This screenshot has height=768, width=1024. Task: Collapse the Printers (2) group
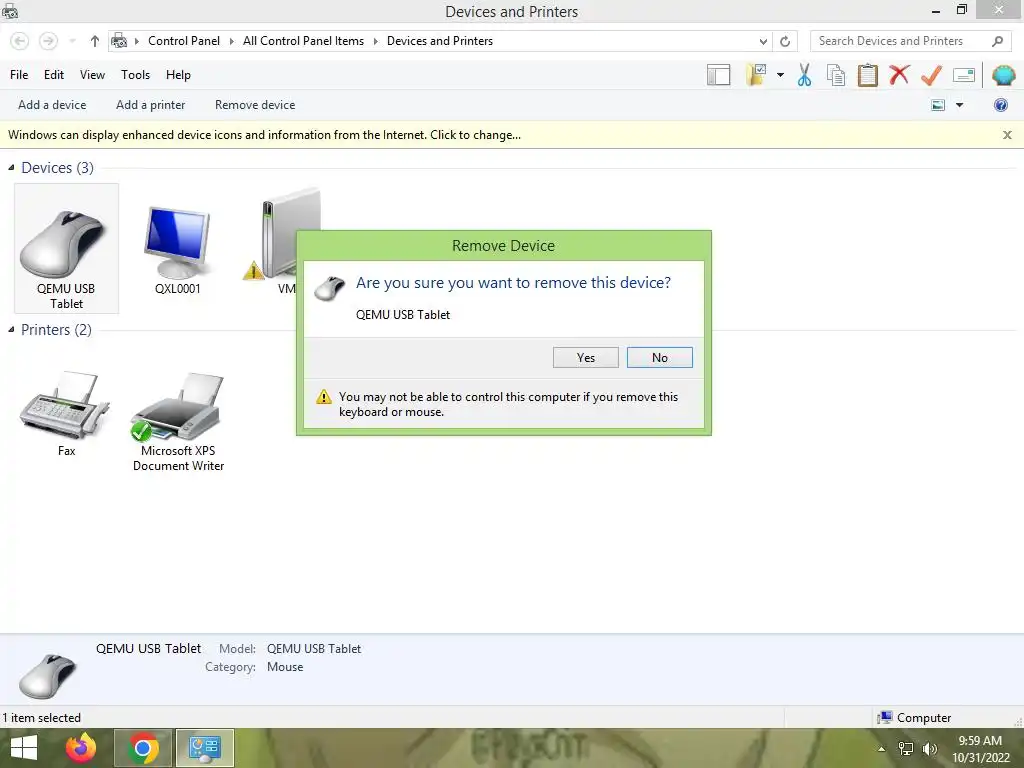(x=11, y=330)
